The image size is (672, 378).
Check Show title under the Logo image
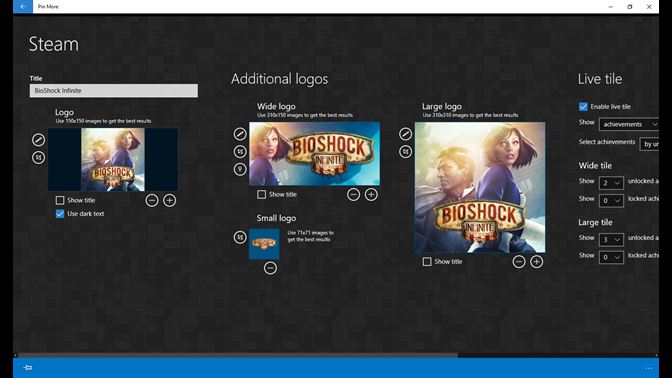tap(60, 200)
